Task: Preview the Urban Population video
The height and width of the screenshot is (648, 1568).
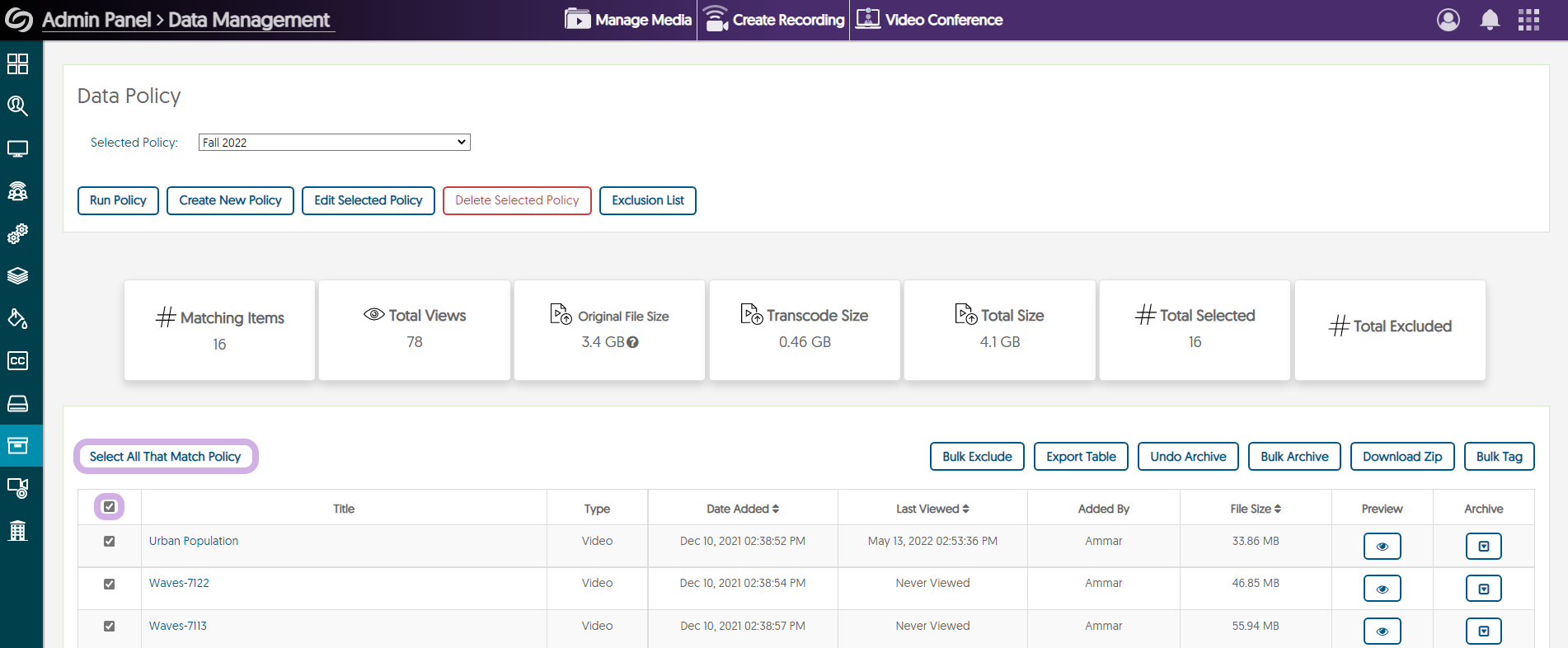Action: point(1382,546)
